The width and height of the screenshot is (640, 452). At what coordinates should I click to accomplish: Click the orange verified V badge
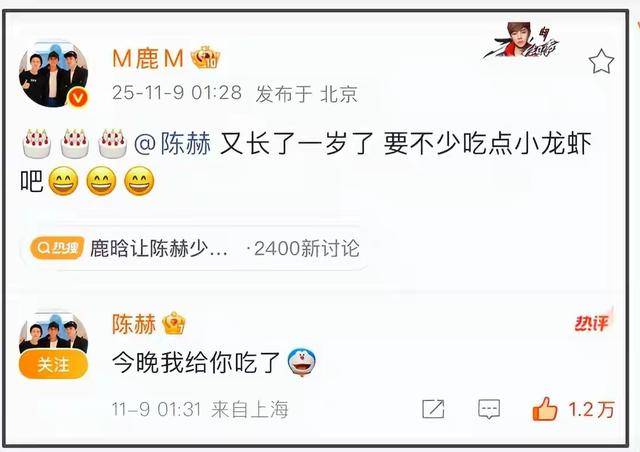[x=78, y=98]
